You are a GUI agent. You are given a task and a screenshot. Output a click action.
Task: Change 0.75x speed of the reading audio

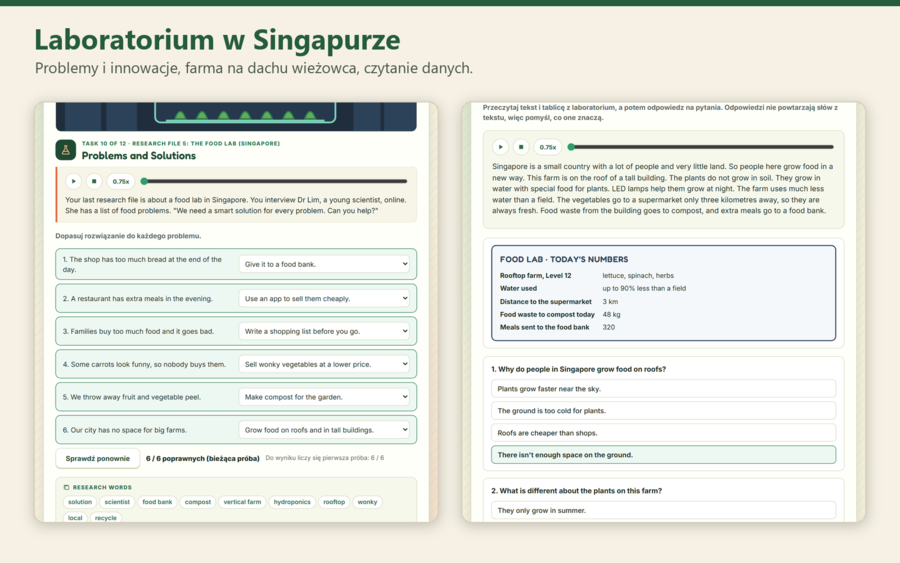click(x=548, y=147)
